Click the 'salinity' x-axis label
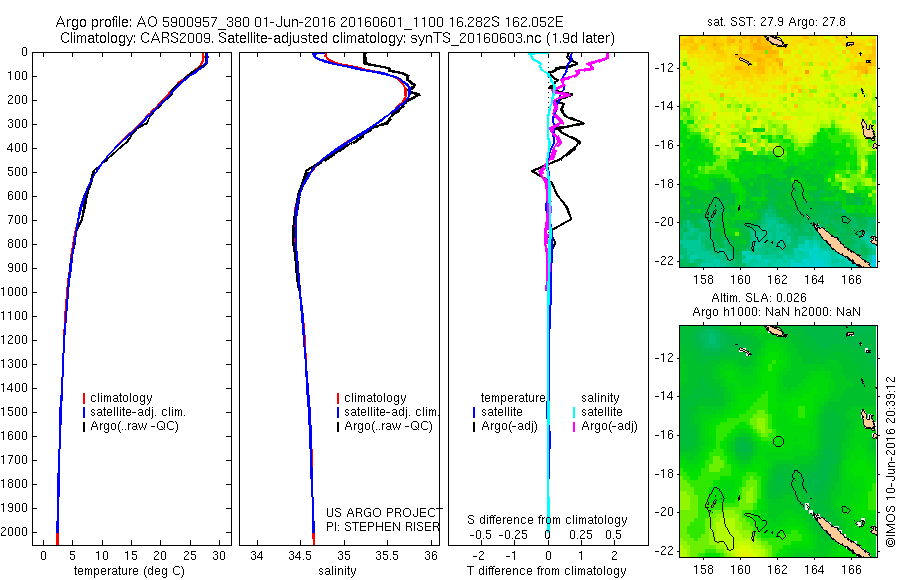 (x=337, y=571)
